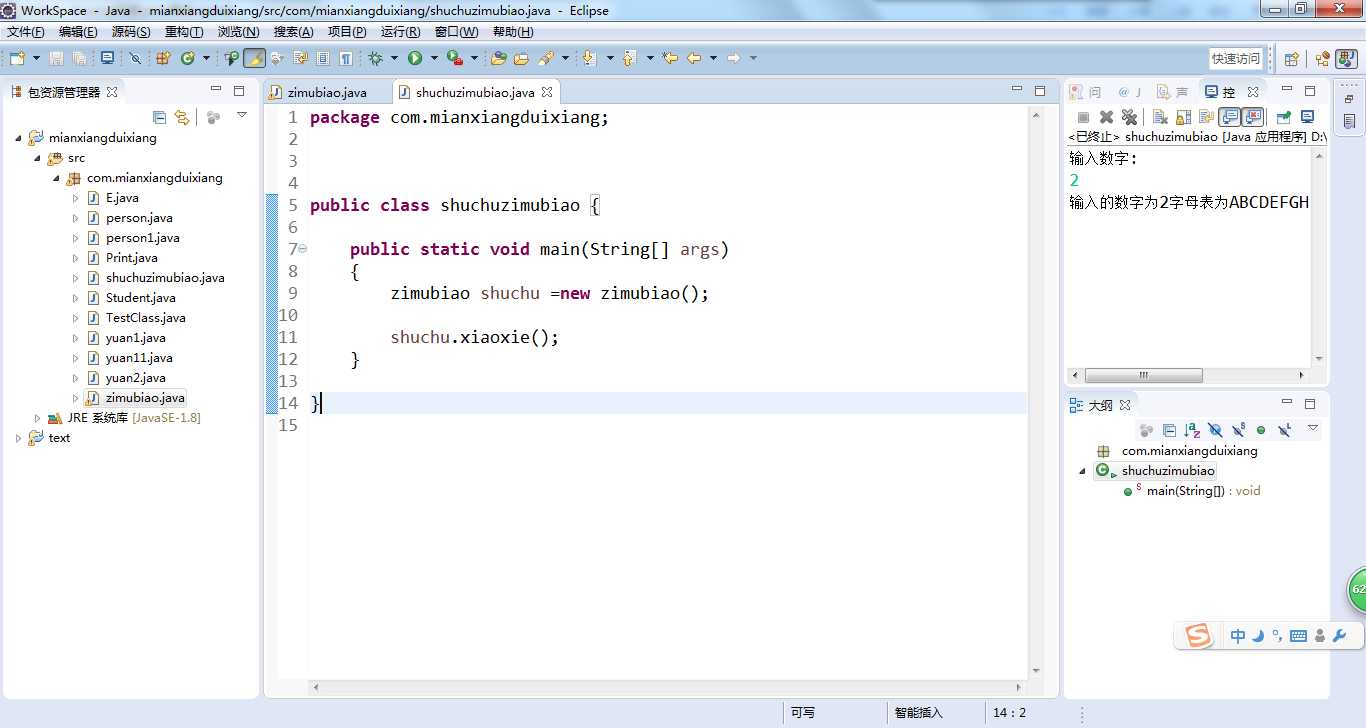
Task: Toggle Link with Editor in Package Explorer
Action: pos(182,117)
